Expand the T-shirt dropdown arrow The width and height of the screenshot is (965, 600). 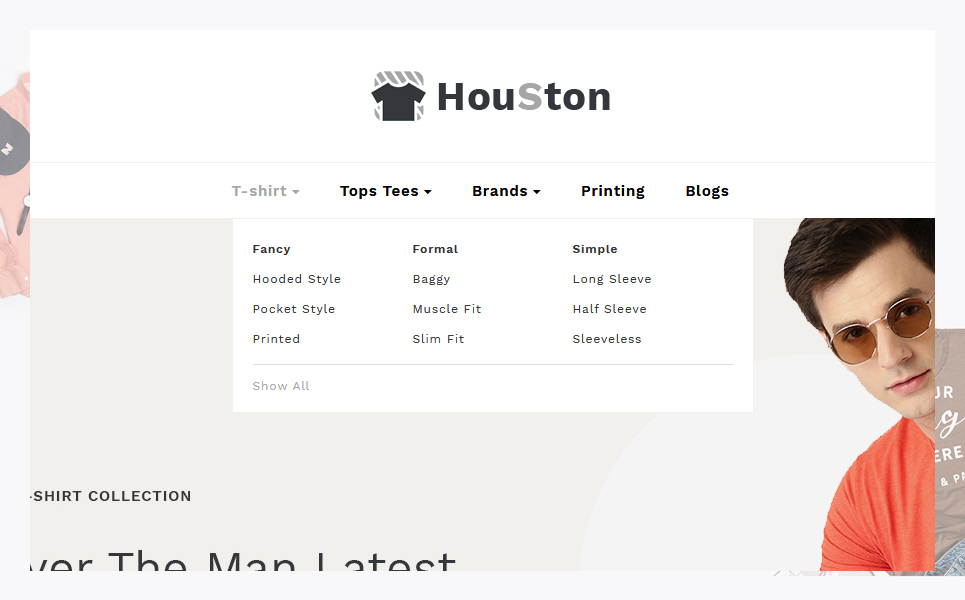coord(295,192)
